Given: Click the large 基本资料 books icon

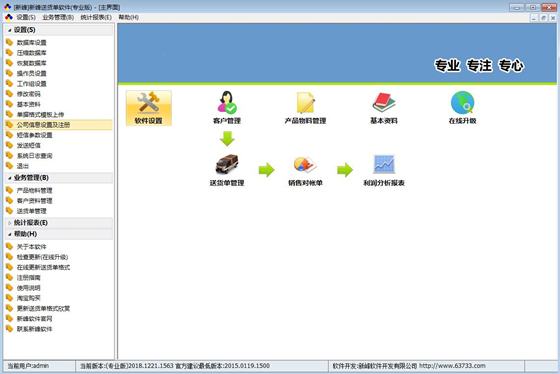Looking at the screenshot, I should tap(384, 108).
